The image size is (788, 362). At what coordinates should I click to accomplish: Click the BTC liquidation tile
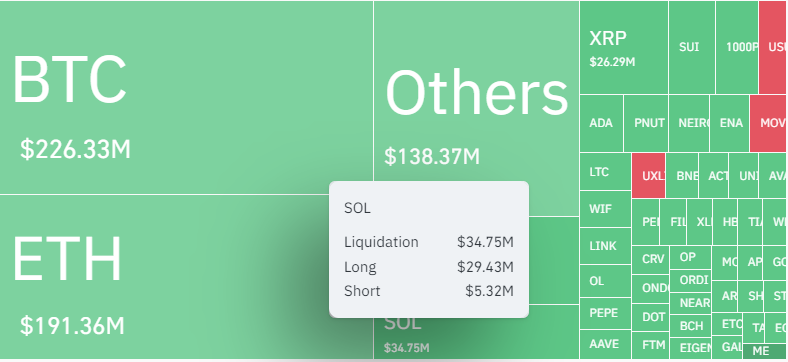(x=186, y=97)
